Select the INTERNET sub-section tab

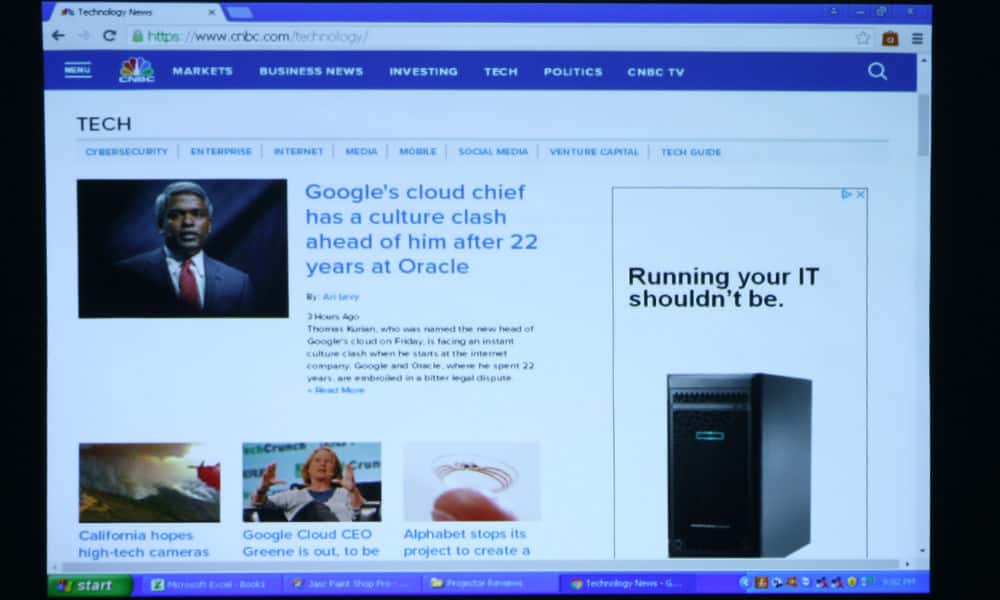click(x=298, y=152)
